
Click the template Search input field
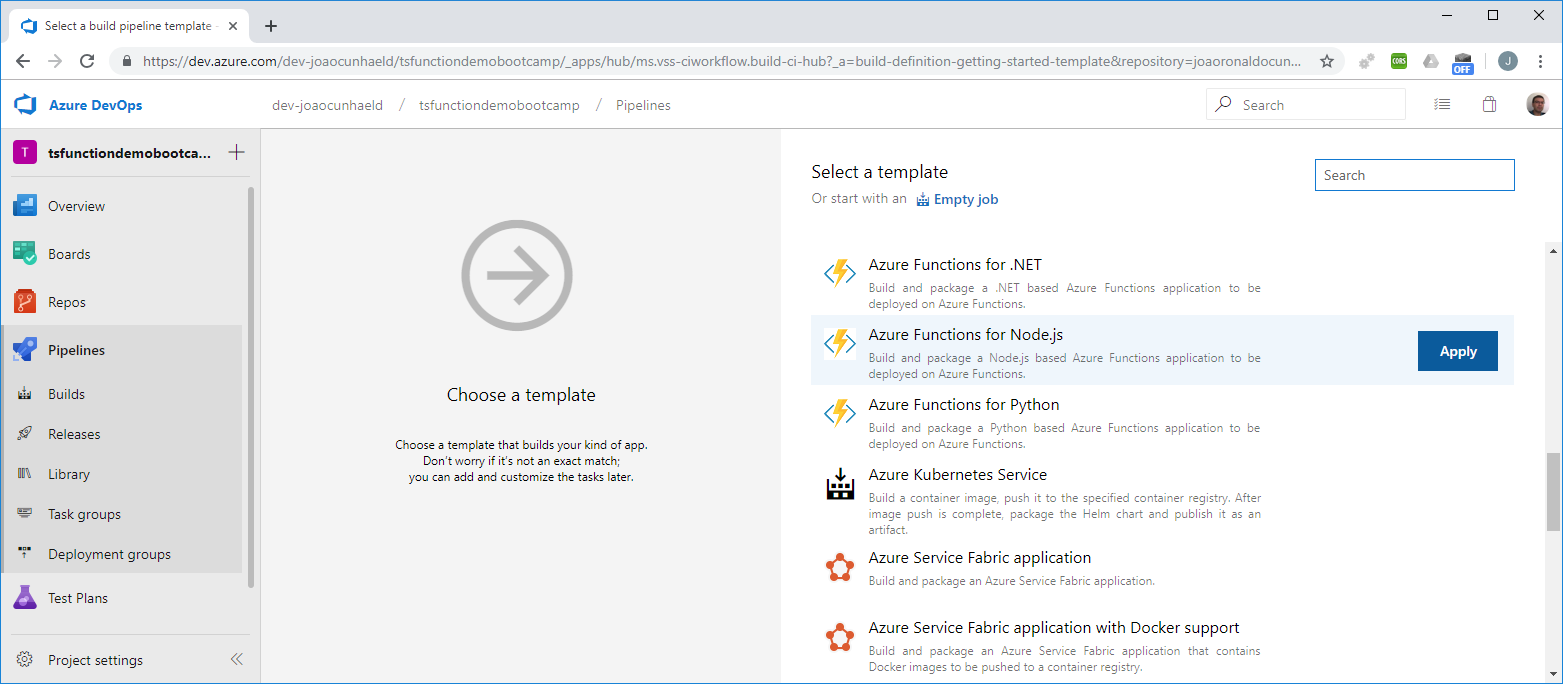coord(1414,175)
